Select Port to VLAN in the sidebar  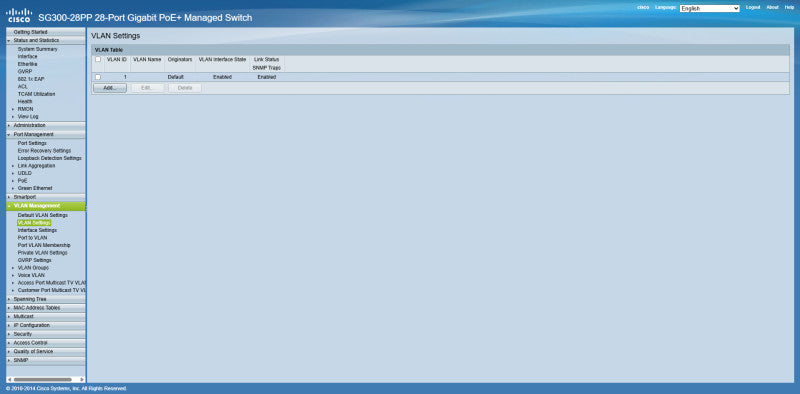point(32,238)
